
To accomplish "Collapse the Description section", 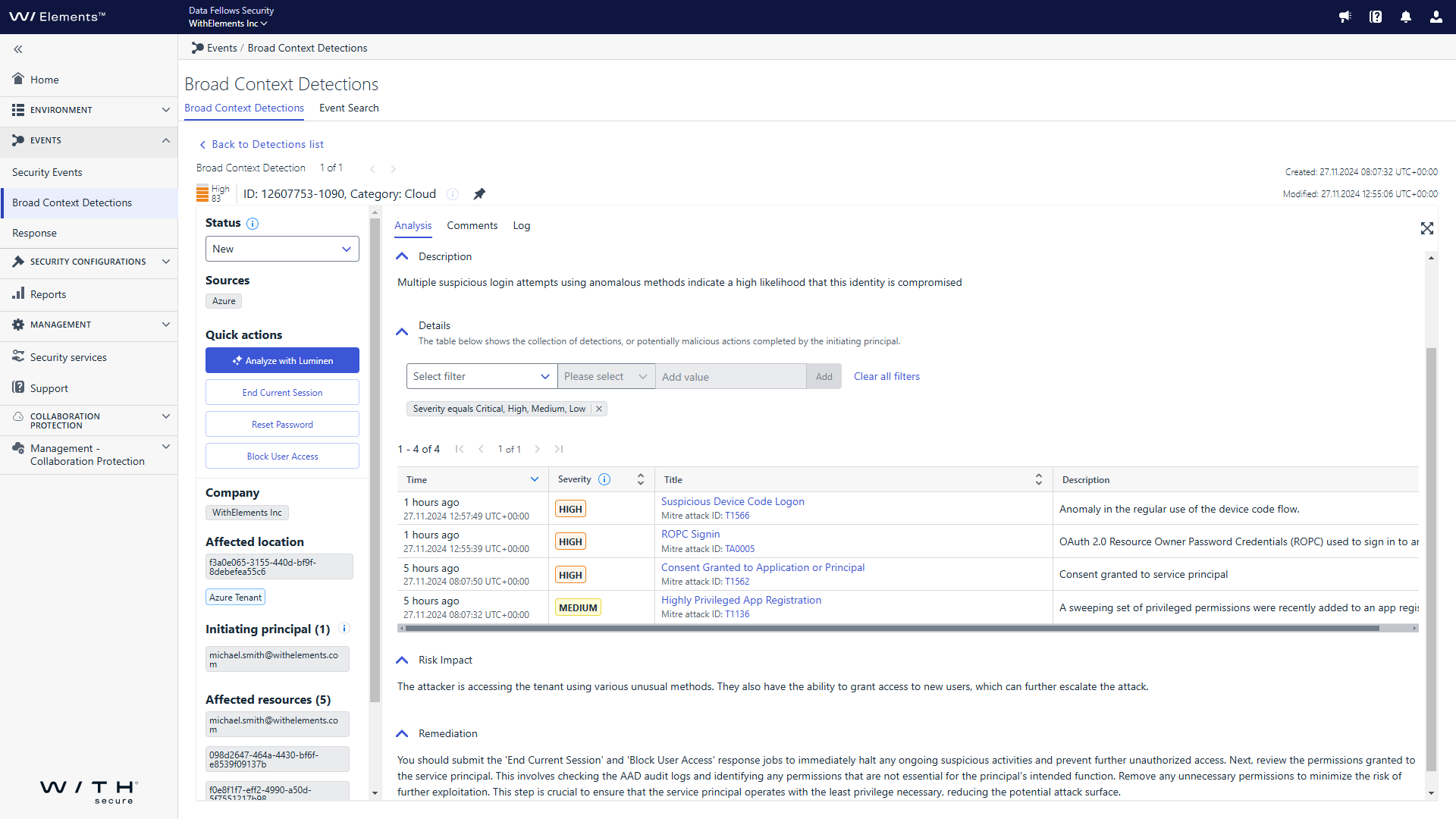I will click(x=402, y=256).
